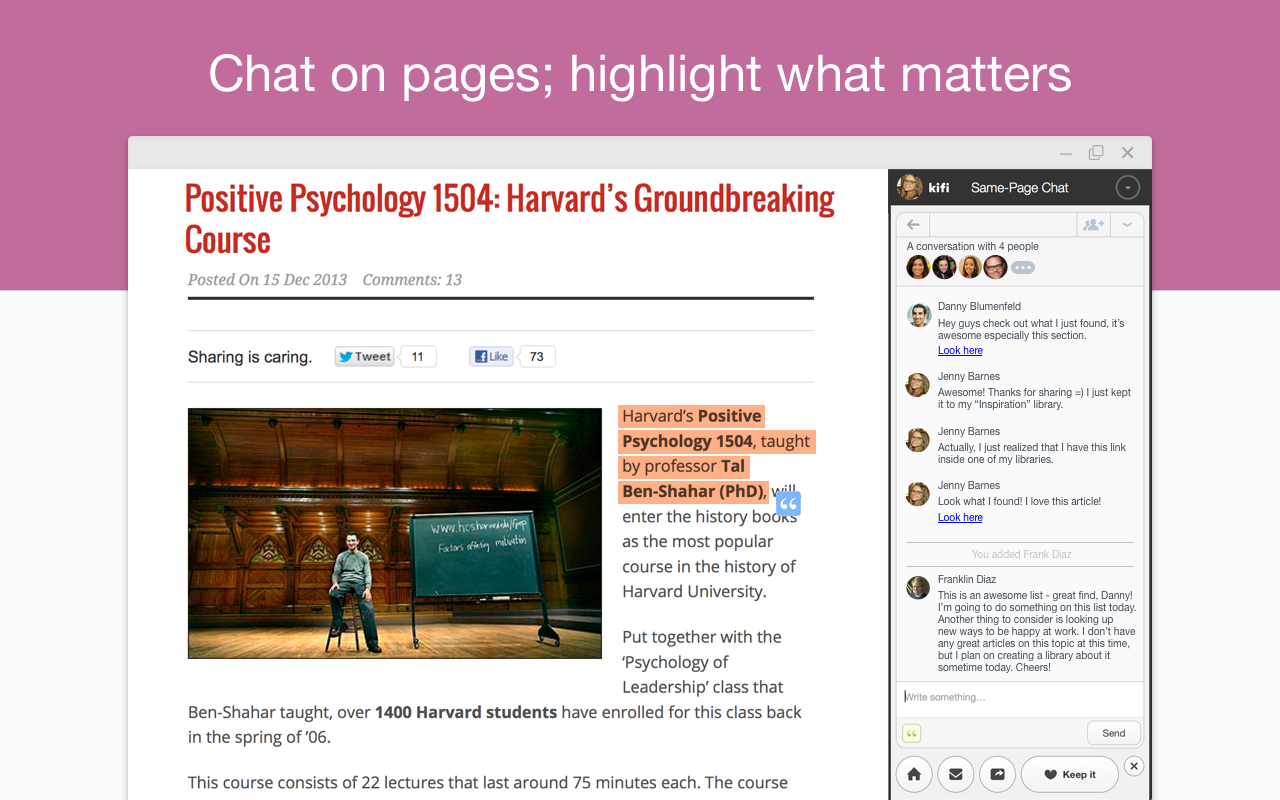This screenshot has width=1280, height=800.
Task: Open Jenny Barnes' Look here link
Action: [960, 517]
